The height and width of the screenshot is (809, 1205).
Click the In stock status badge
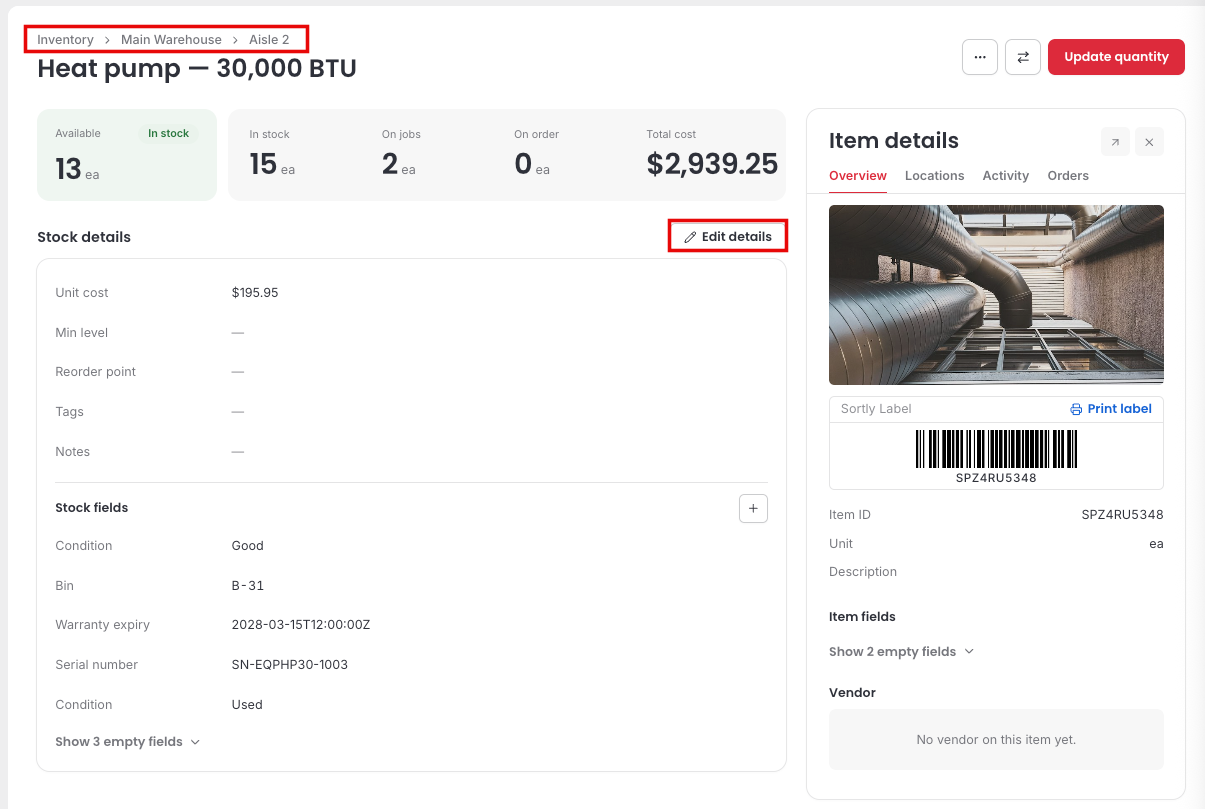[169, 134]
